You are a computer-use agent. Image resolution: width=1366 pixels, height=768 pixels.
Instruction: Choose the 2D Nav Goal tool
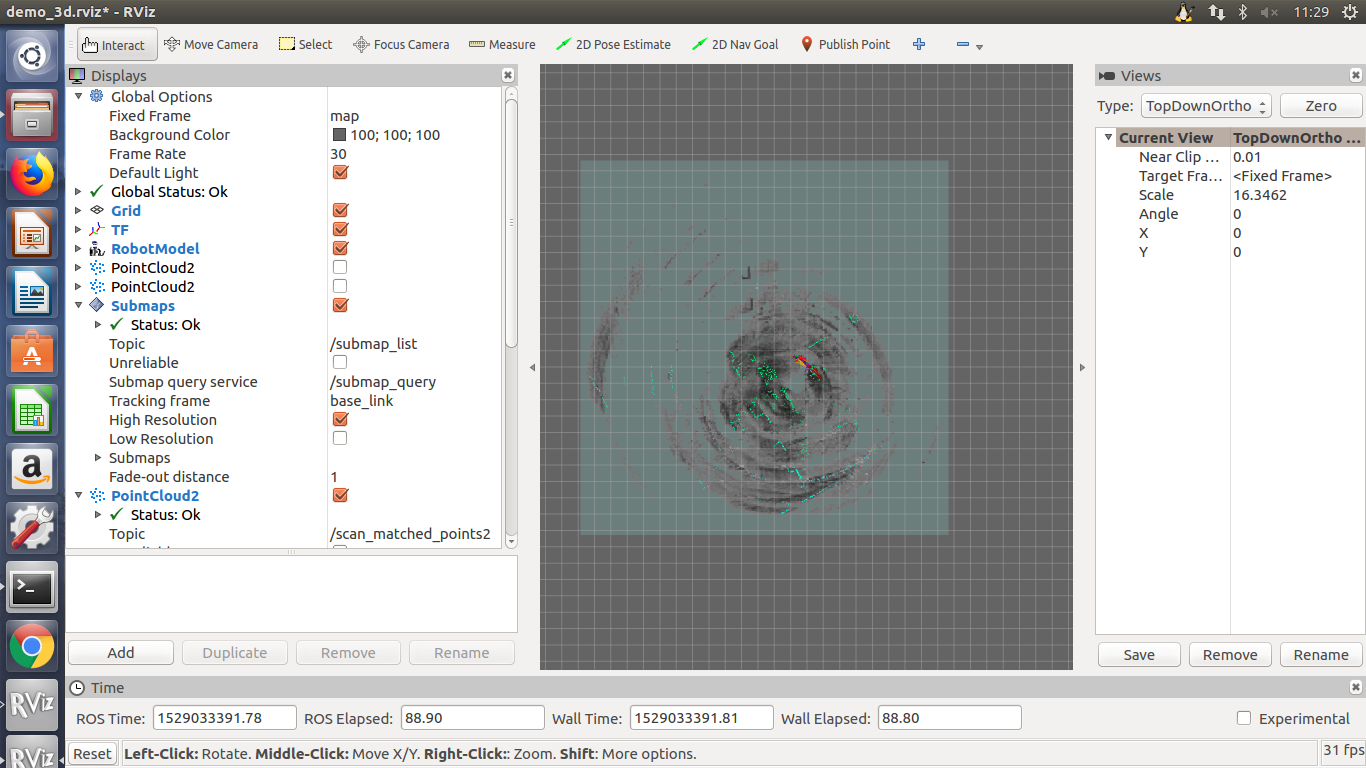[735, 44]
